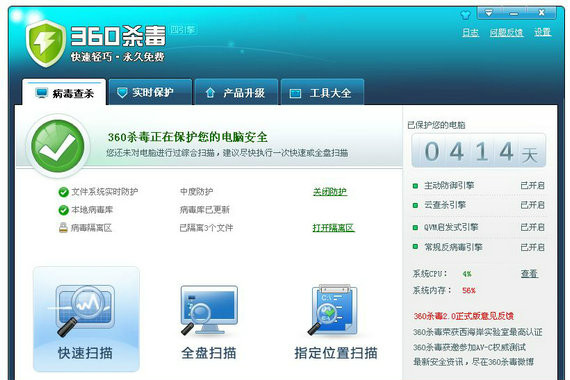Click the 360杀毒正在保护您的电脑安全 headline

point(188,137)
